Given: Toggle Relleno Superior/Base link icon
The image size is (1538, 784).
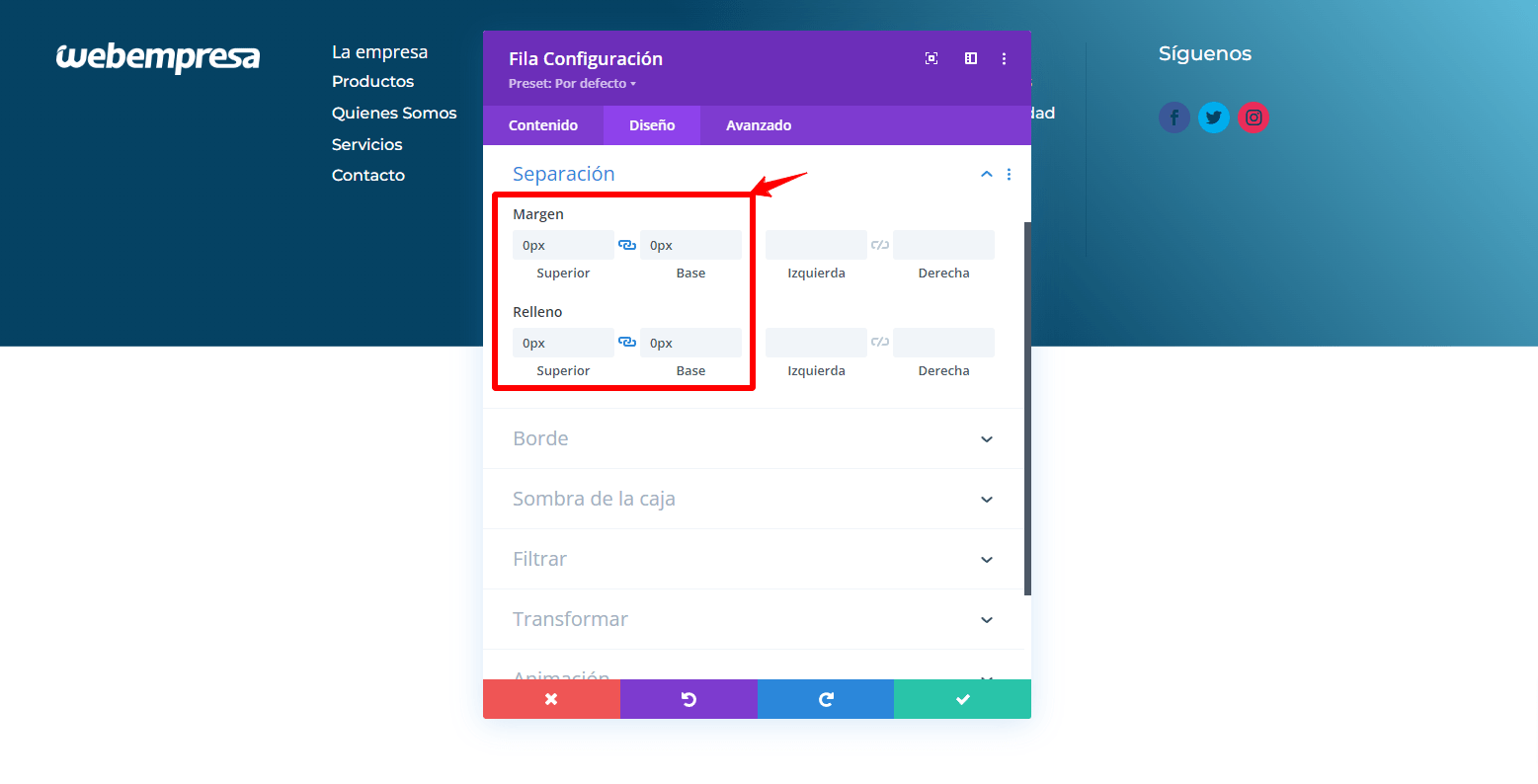Looking at the screenshot, I should point(627,342).
